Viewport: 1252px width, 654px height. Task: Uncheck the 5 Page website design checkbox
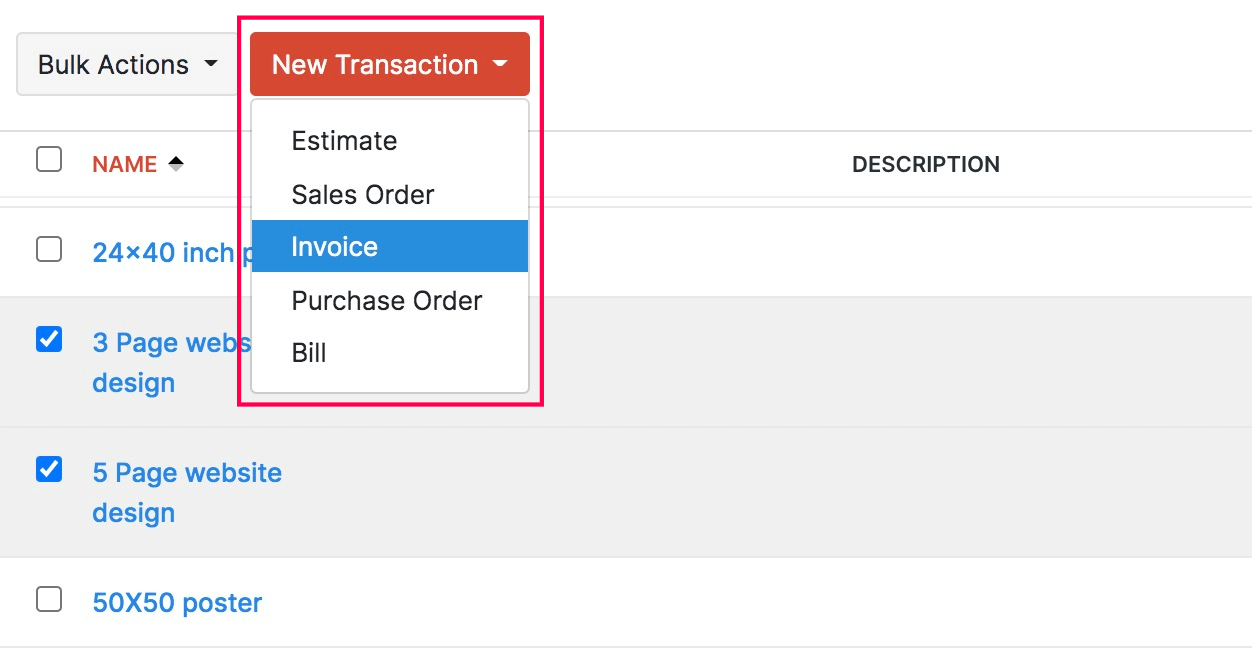[48, 469]
